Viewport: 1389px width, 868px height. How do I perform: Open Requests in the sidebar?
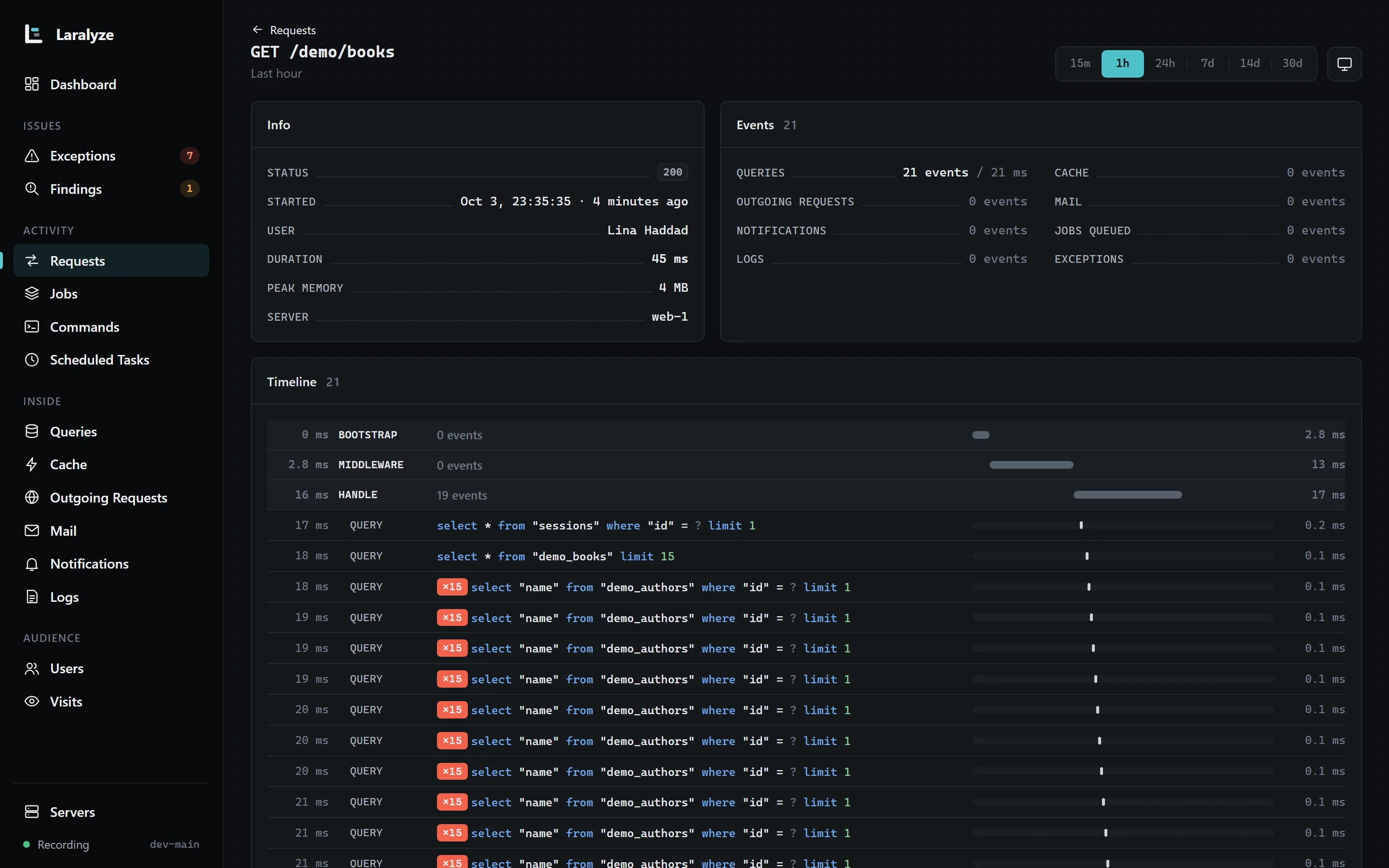coord(111,260)
